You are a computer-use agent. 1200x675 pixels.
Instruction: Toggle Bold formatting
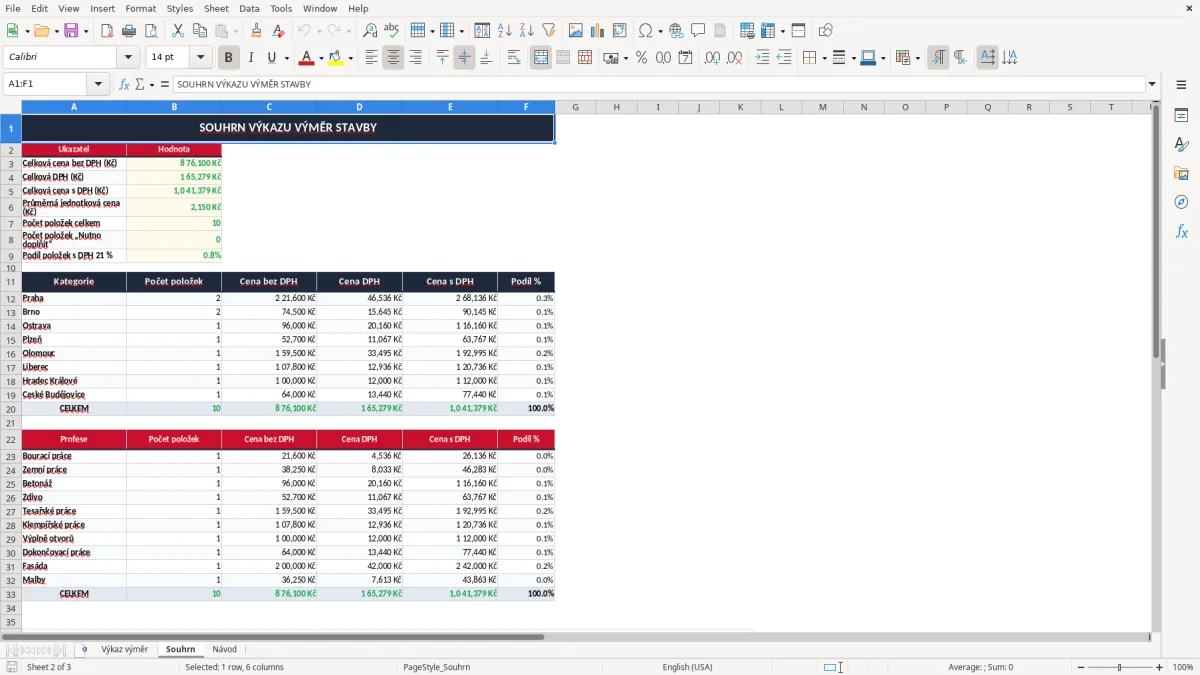[229, 58]
